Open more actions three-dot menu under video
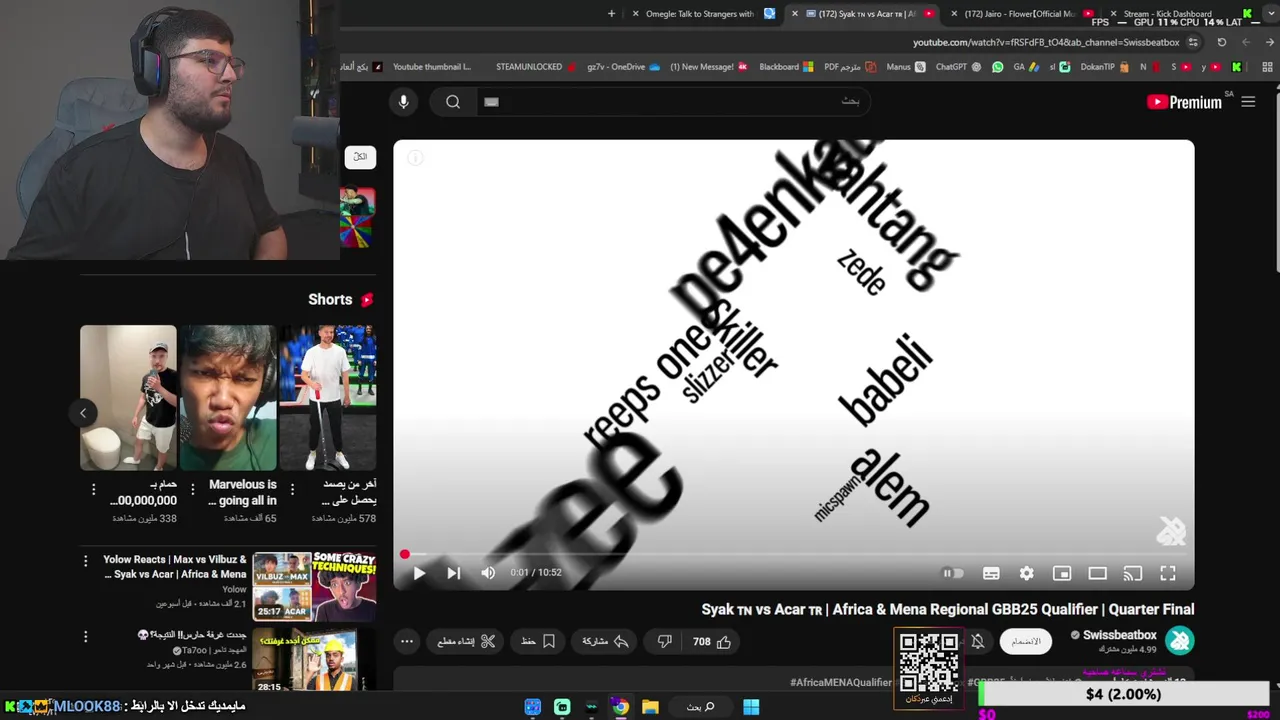The height and width of the screenshot is (720, 1280). pos(407,642)
